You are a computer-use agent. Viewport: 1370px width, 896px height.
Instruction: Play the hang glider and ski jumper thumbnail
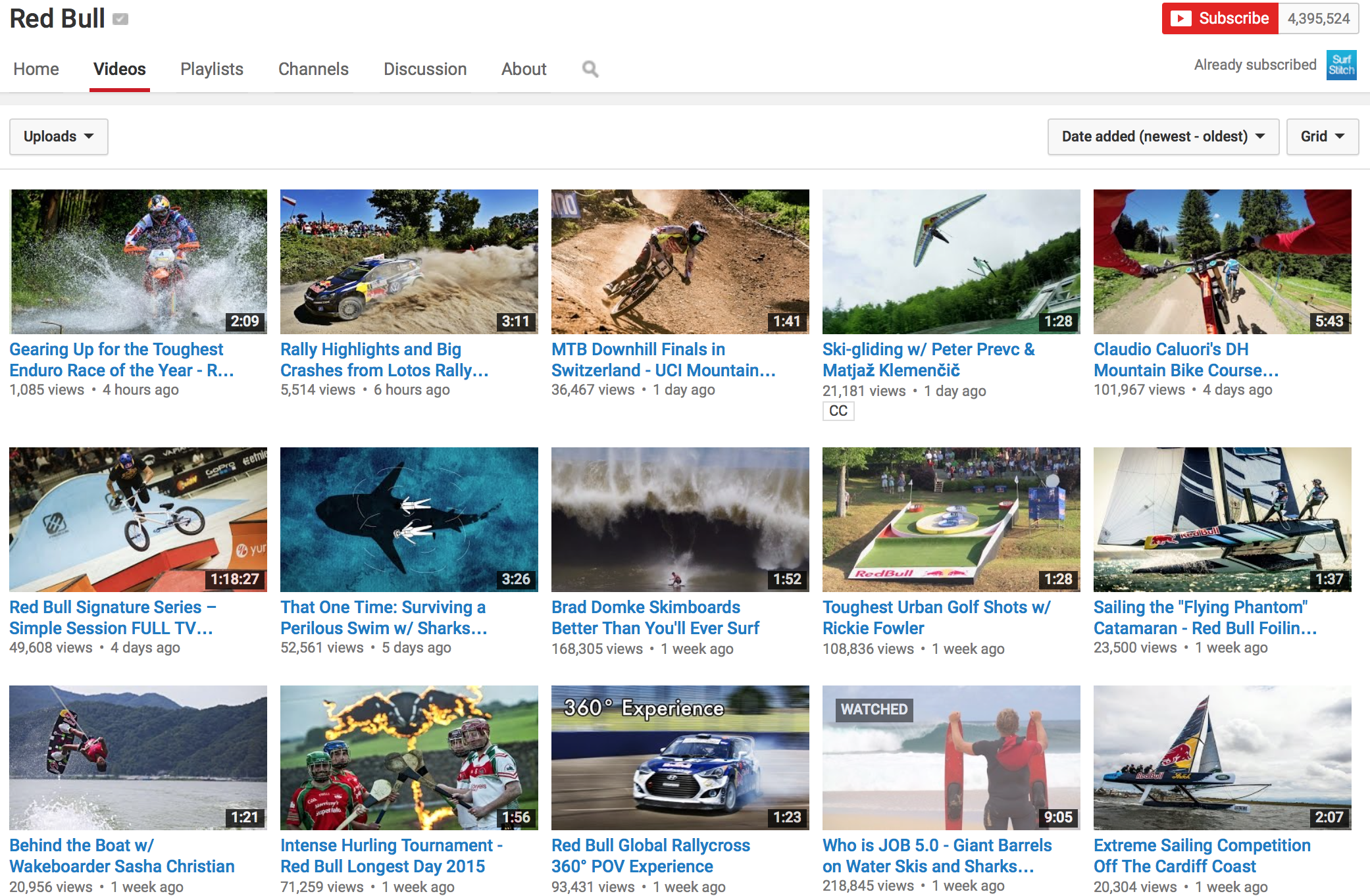click(x=951, y=262)
